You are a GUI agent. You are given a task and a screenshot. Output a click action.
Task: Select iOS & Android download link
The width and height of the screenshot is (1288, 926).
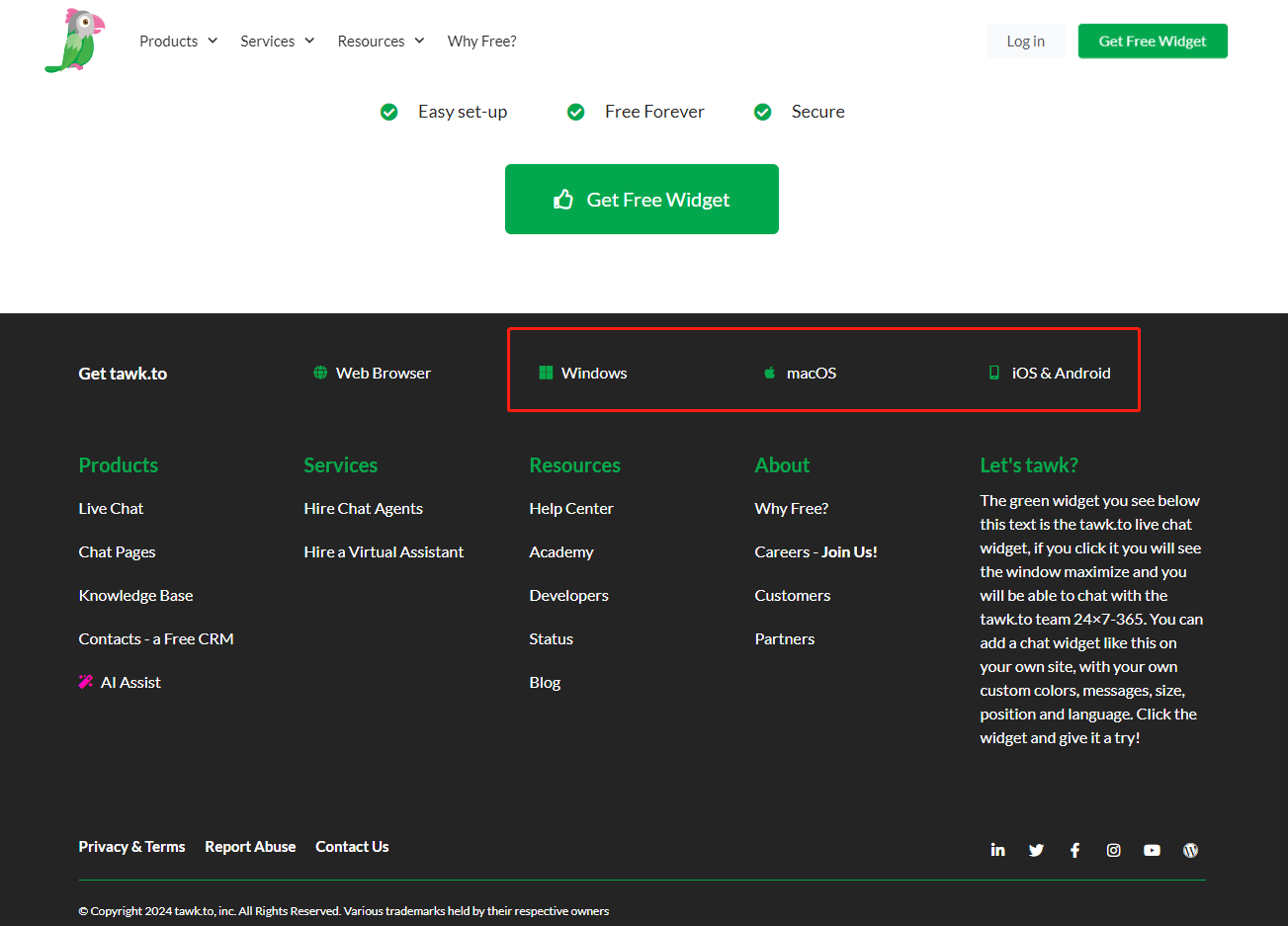[1061, 373]
